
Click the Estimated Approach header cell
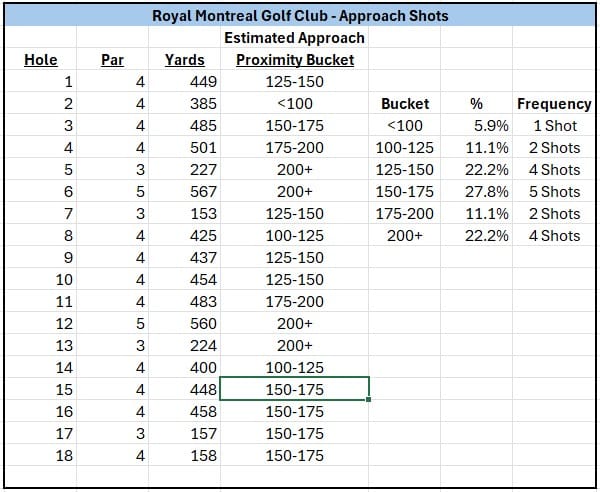pyautogui.click(x=295, y=37)
